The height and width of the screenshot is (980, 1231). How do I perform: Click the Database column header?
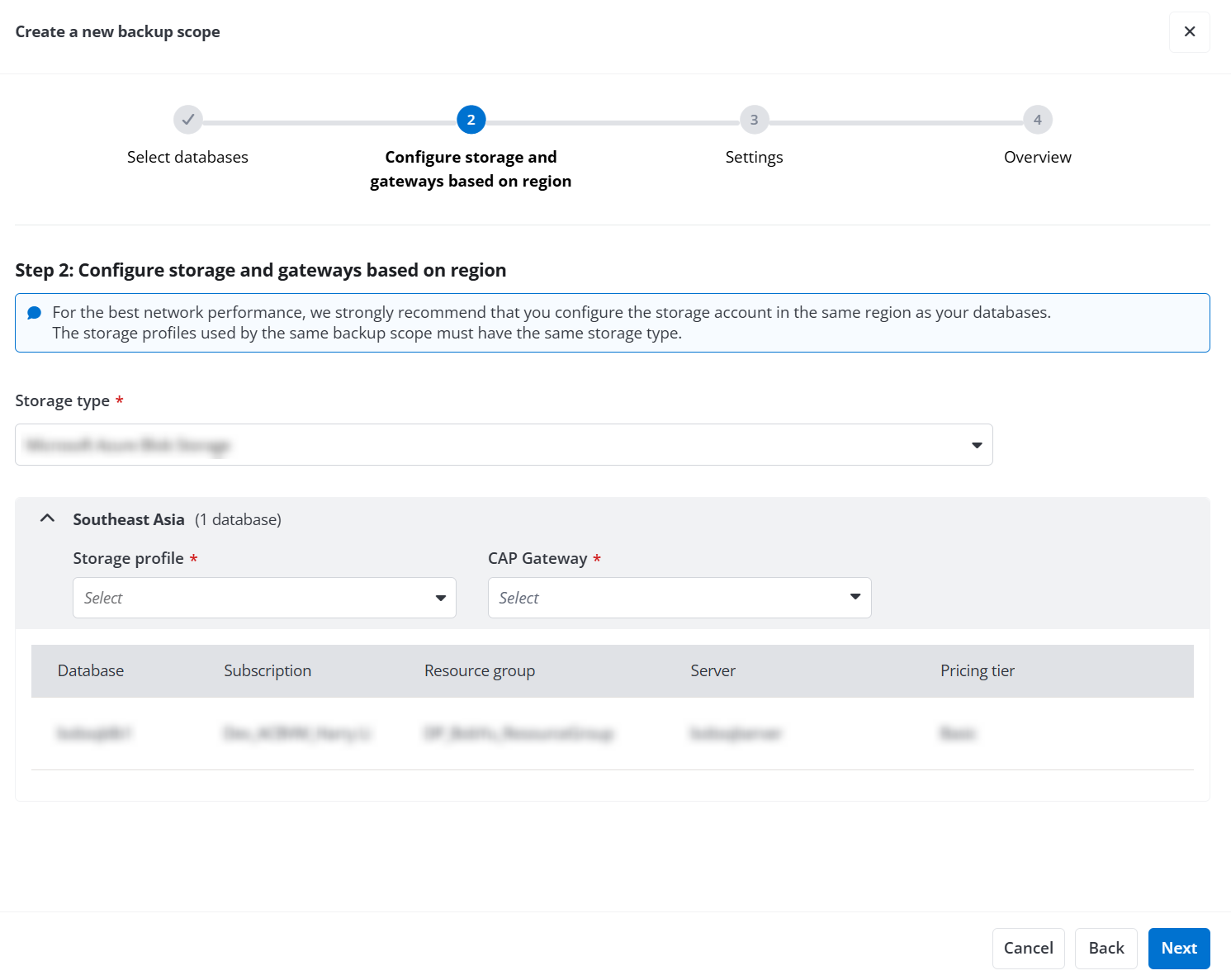tap(90, 670)
